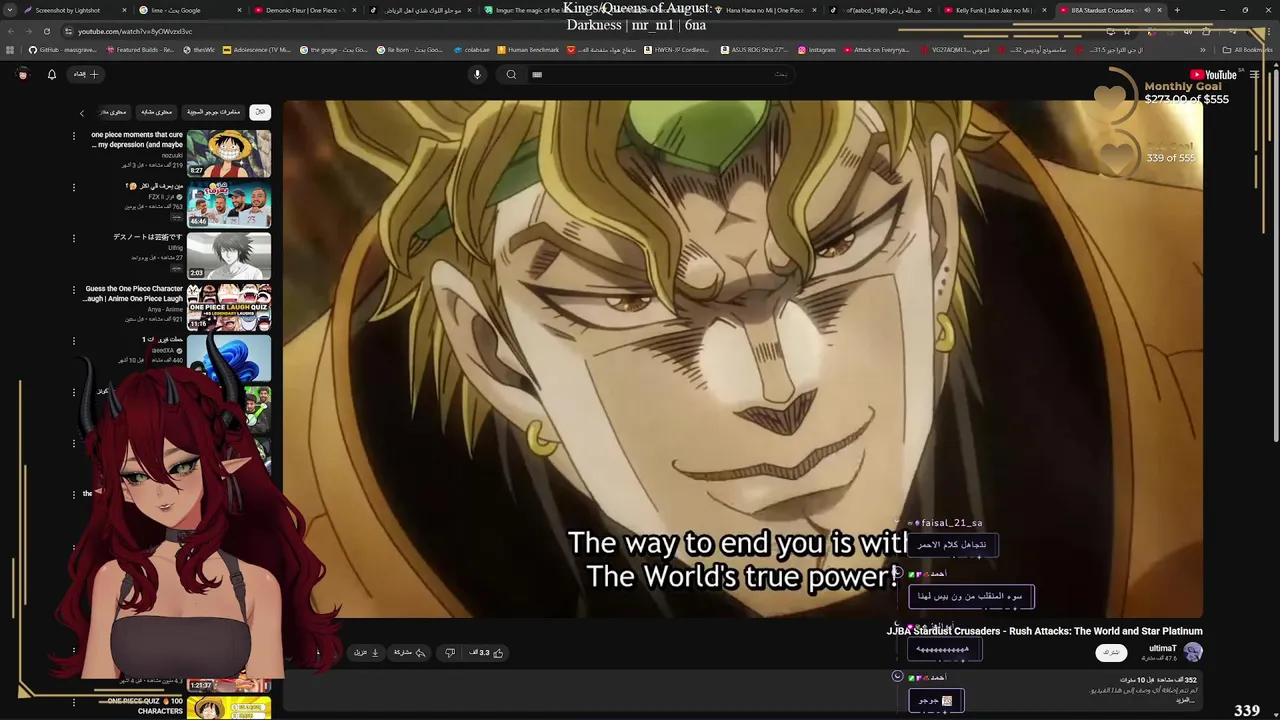Play the One Piece moments depression video thumbnail
Image resolution: width=1280 pixels, height=720 pixels.
[229, 154]
